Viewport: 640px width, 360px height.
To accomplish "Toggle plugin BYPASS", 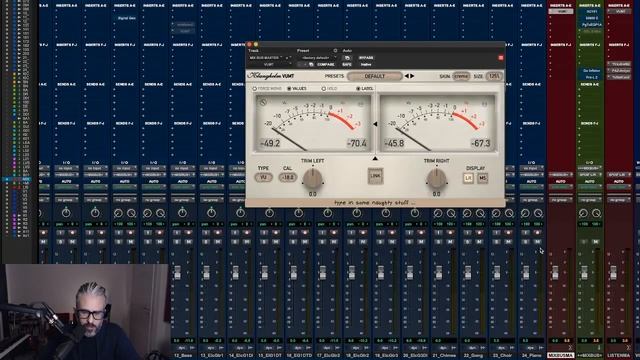I will pyautogui.click(x=366, y=58).
